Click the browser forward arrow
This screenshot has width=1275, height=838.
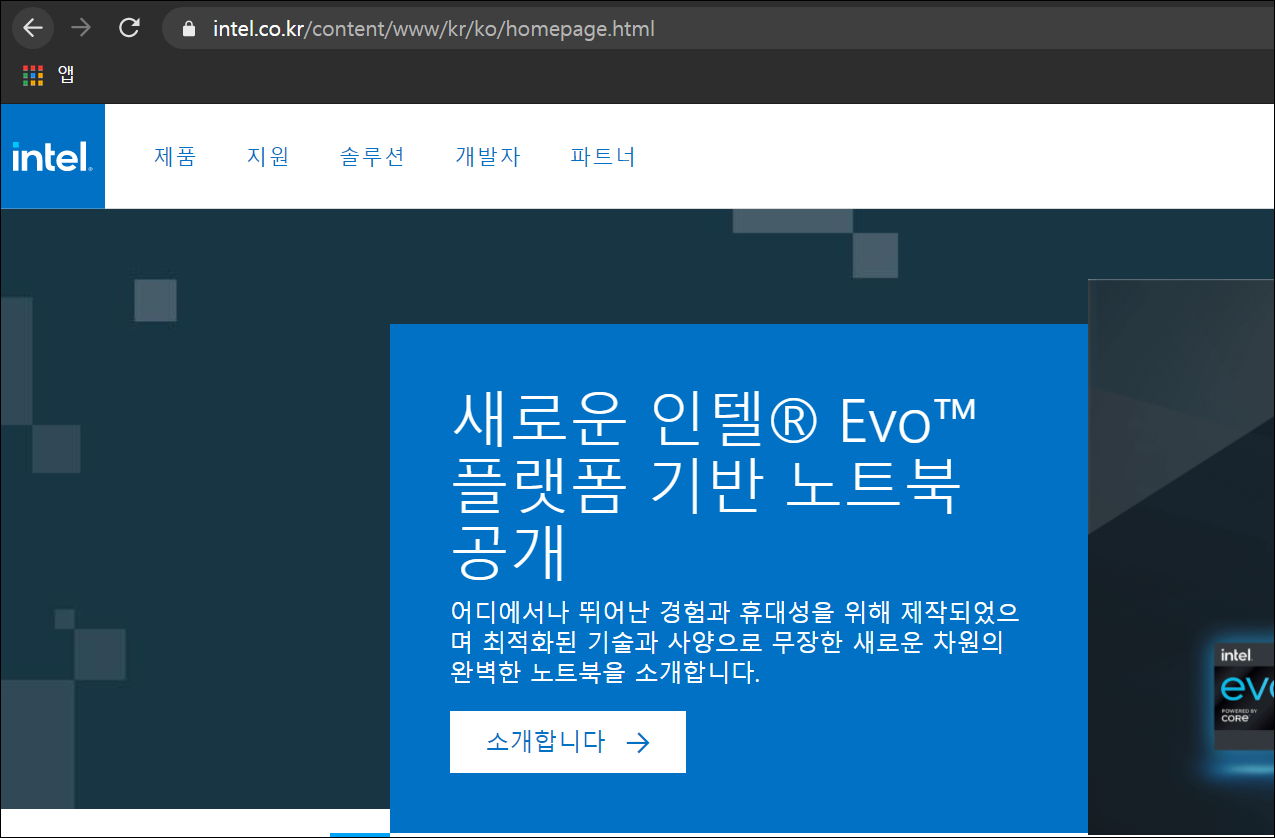[81, 28]
